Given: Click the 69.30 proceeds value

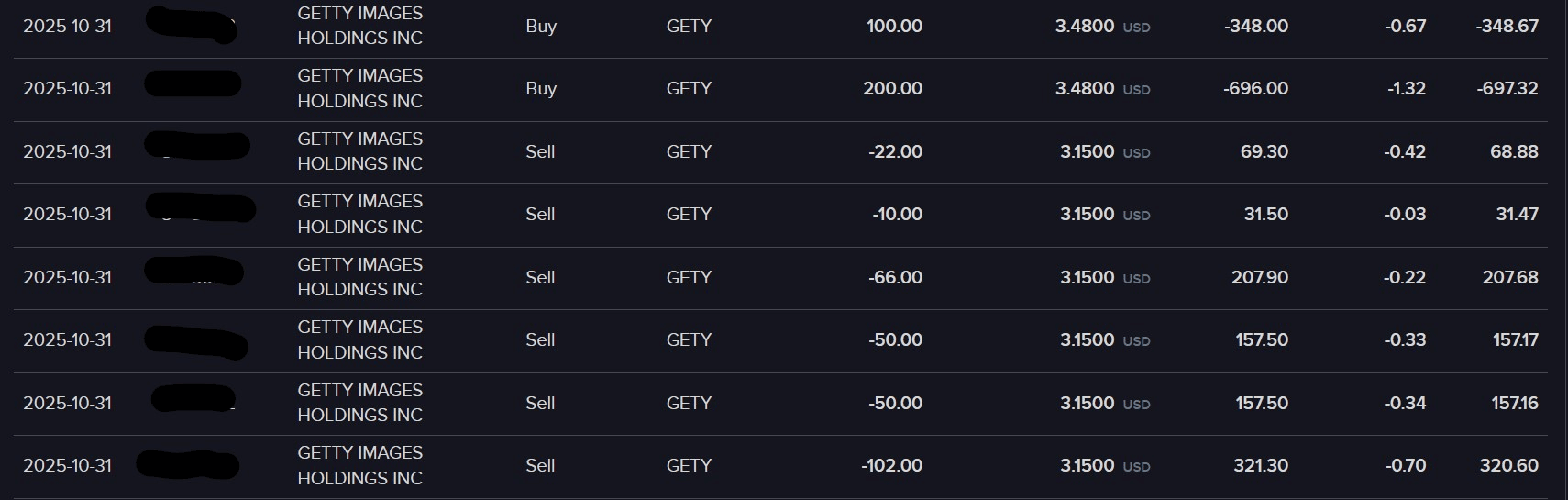Looking at the screenshot, I should click(1264, 151).
